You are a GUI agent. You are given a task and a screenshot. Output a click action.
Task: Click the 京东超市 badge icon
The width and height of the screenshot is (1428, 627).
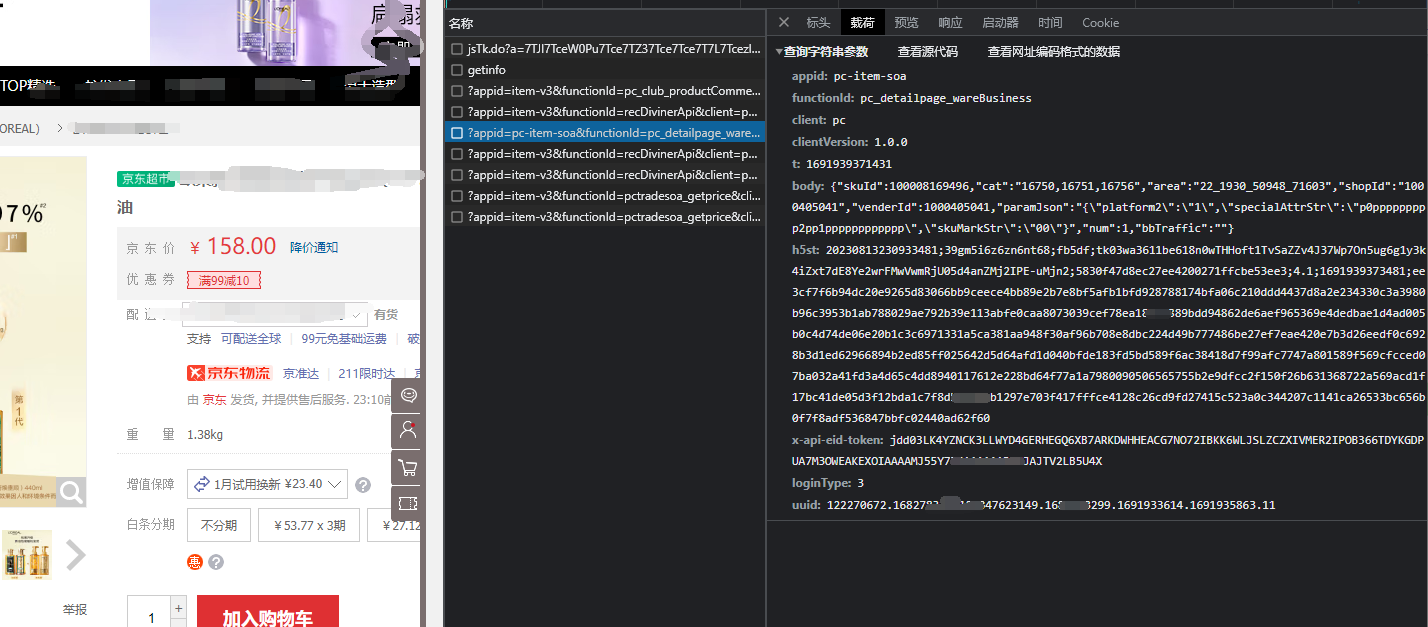coord(144,179)
